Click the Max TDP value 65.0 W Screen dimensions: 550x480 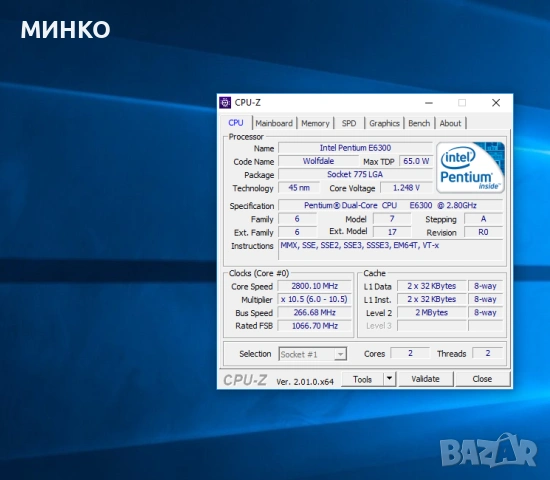416,161
